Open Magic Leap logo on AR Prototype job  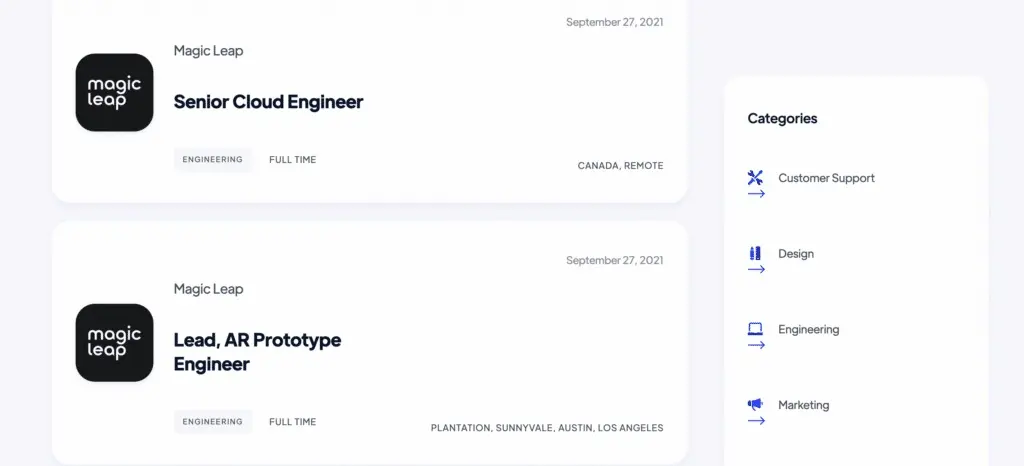(114, 343)
